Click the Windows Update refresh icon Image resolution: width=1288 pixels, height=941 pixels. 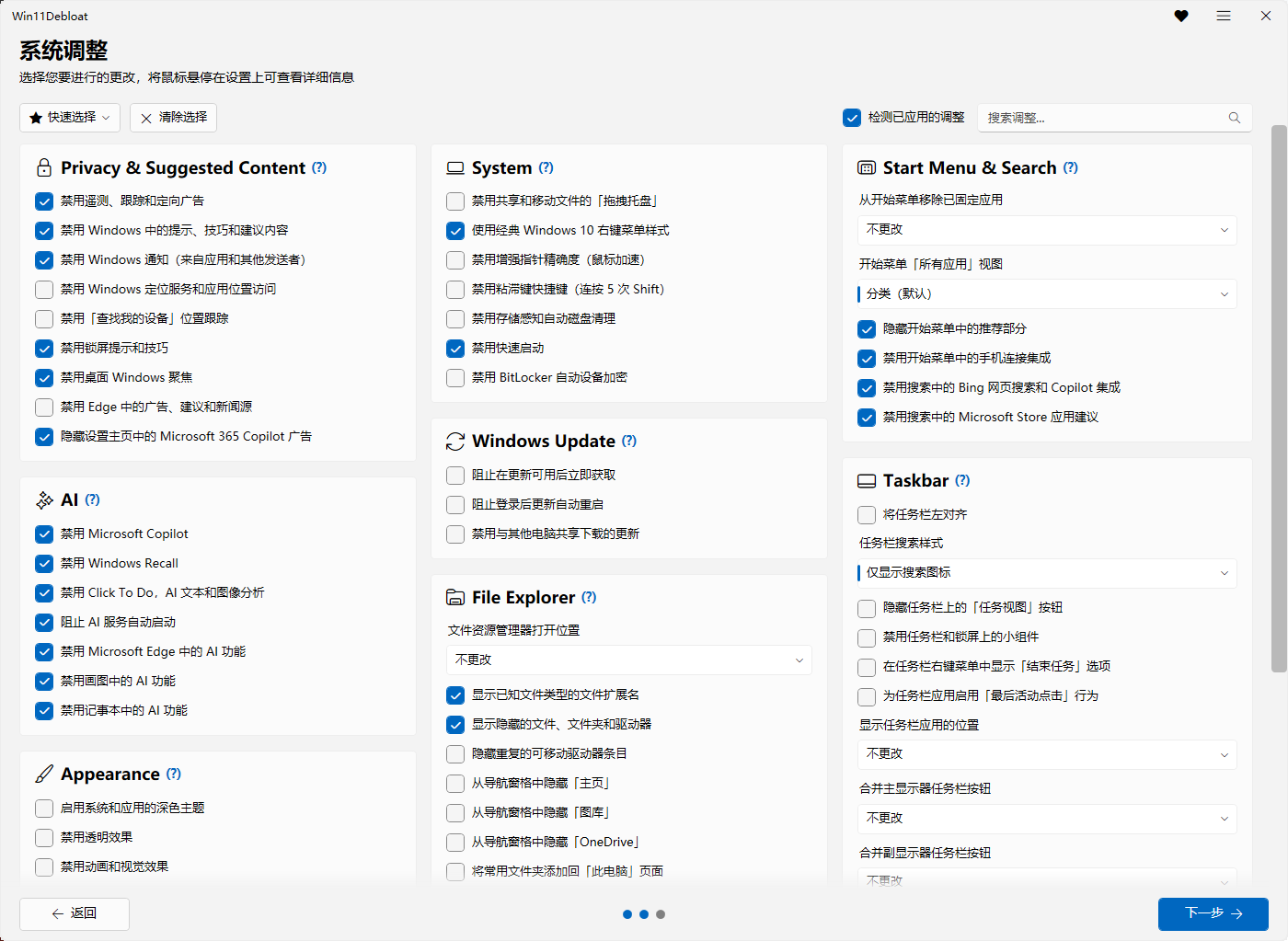tap(455, 442)
